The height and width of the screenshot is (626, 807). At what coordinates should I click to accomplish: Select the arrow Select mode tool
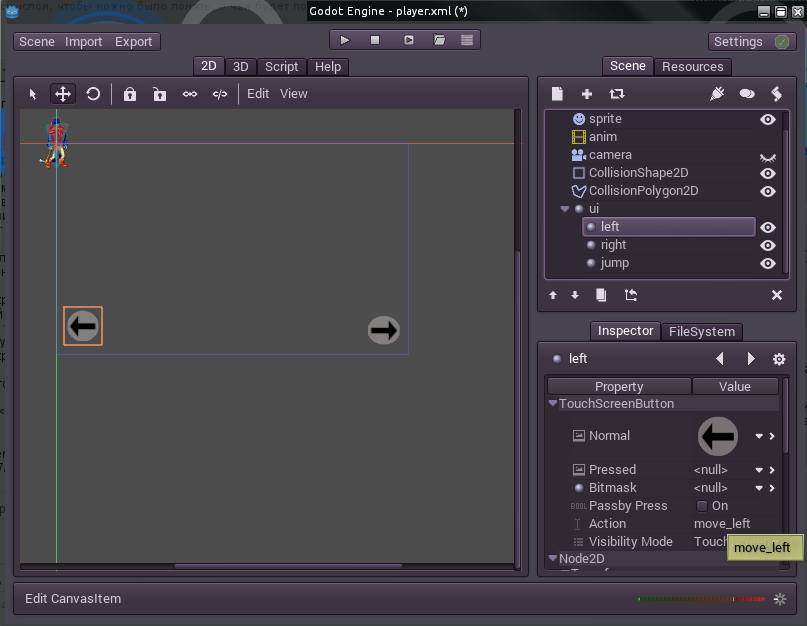pos(33,94)
